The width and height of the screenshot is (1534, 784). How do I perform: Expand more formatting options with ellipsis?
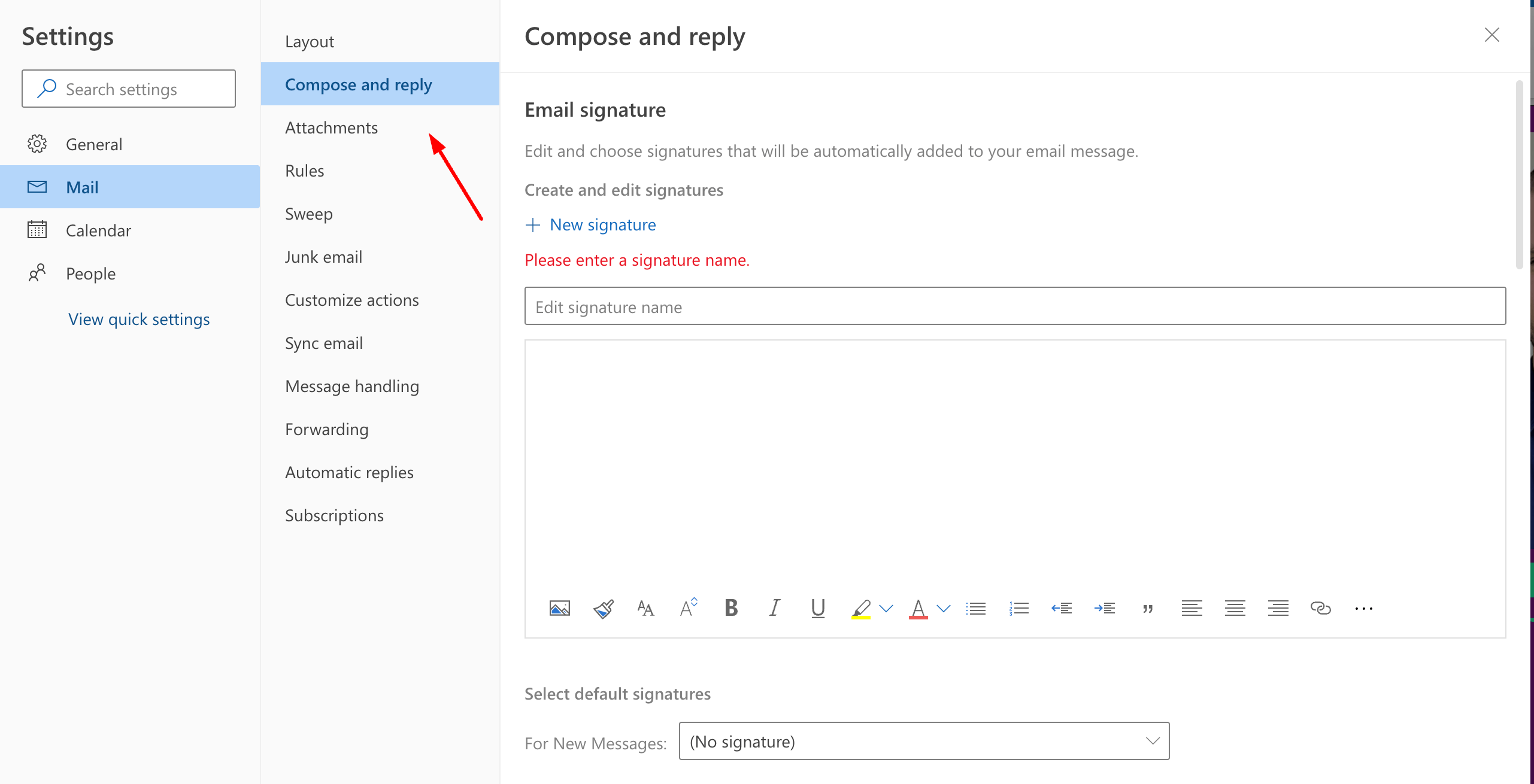click(1363, 608)
